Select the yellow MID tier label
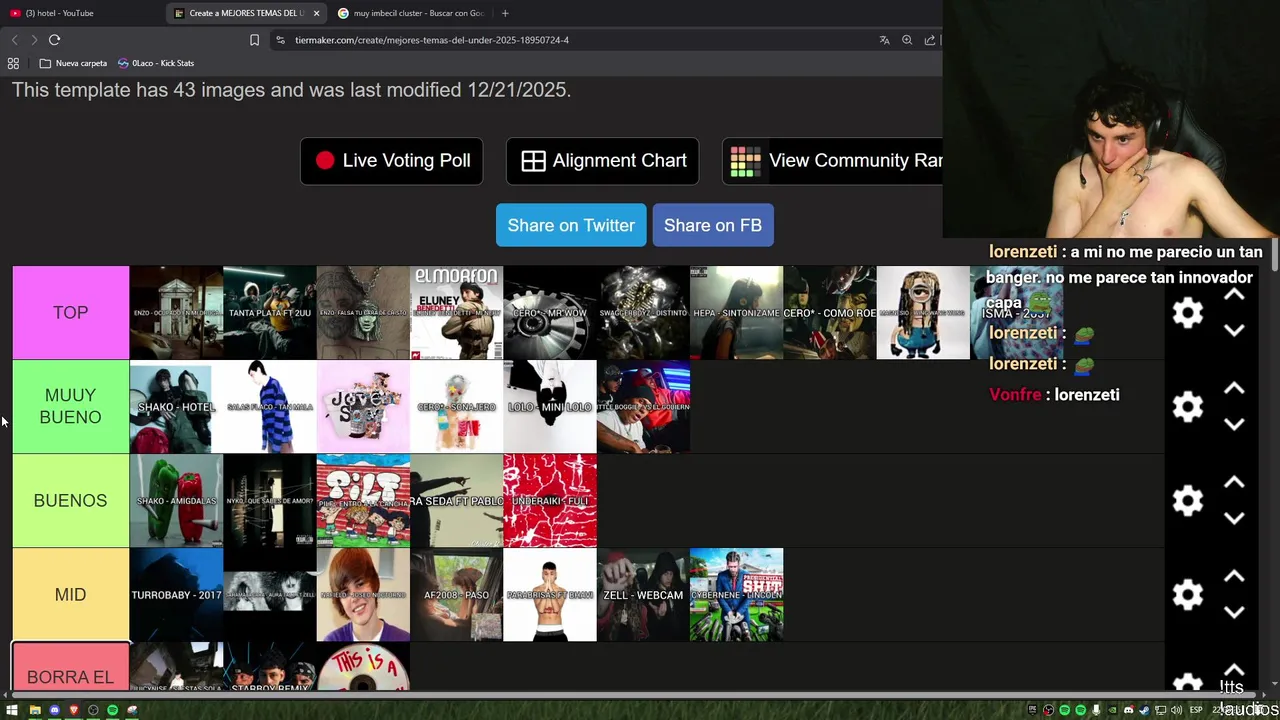 (x=71, y=594)
